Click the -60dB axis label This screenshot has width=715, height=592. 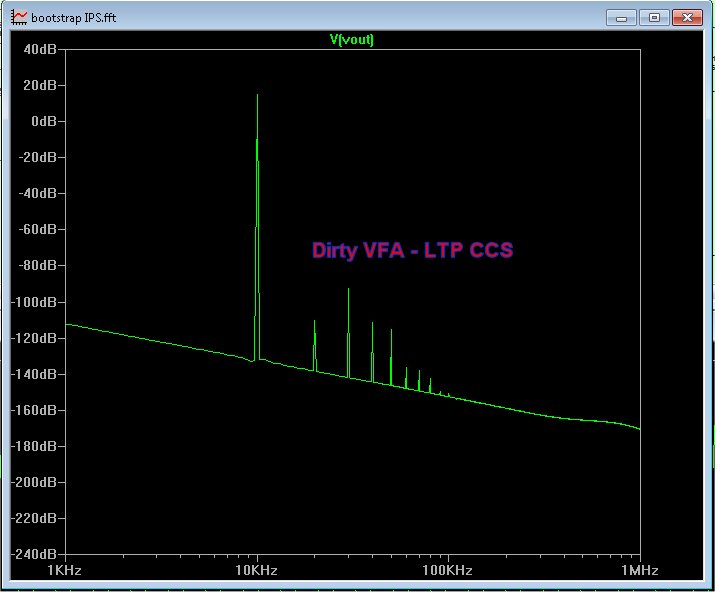click(x=37, y=229)
